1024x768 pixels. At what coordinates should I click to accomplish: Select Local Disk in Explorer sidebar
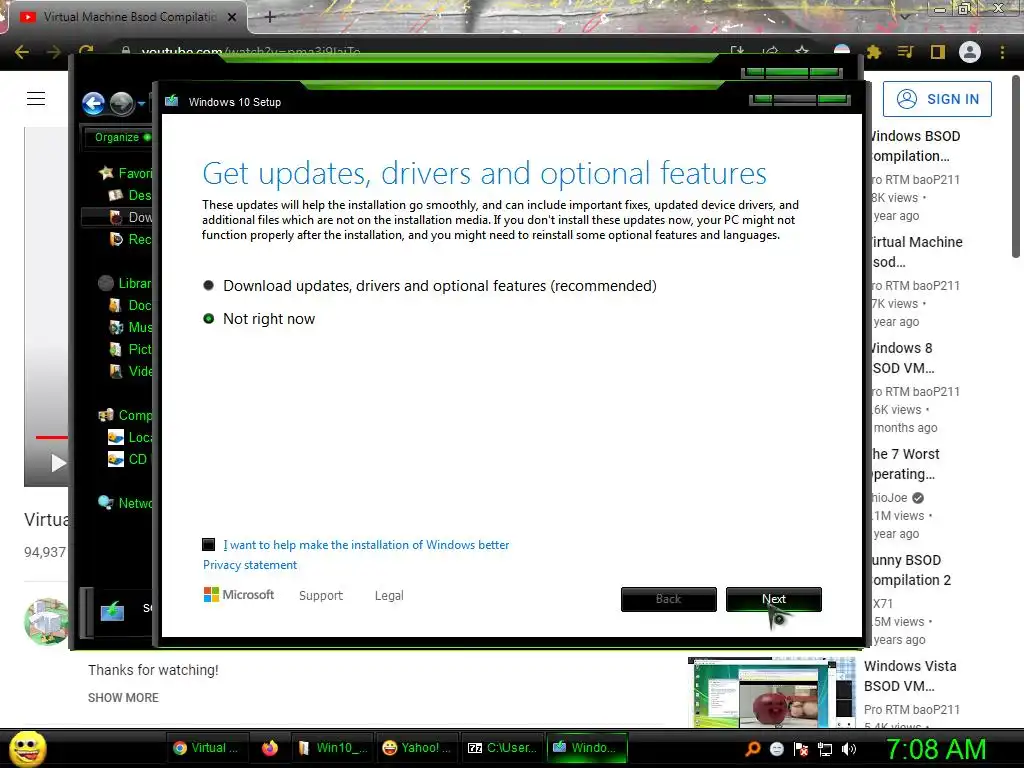[130, 437]
